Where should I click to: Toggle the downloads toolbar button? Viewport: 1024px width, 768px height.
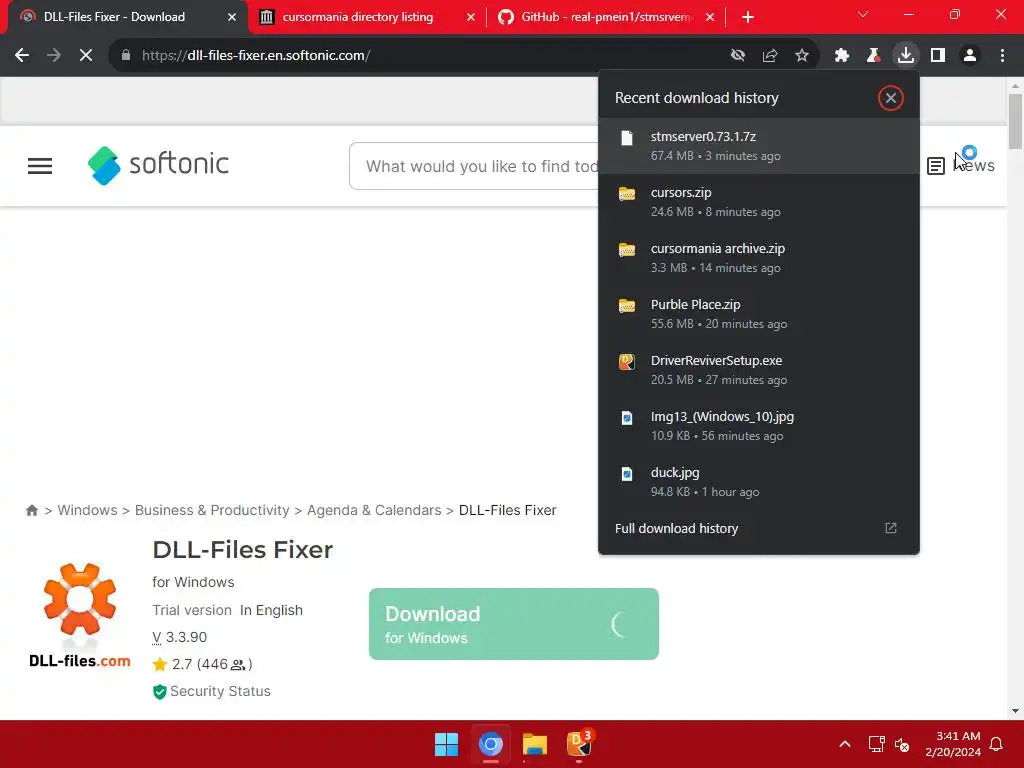coord(906,56)
